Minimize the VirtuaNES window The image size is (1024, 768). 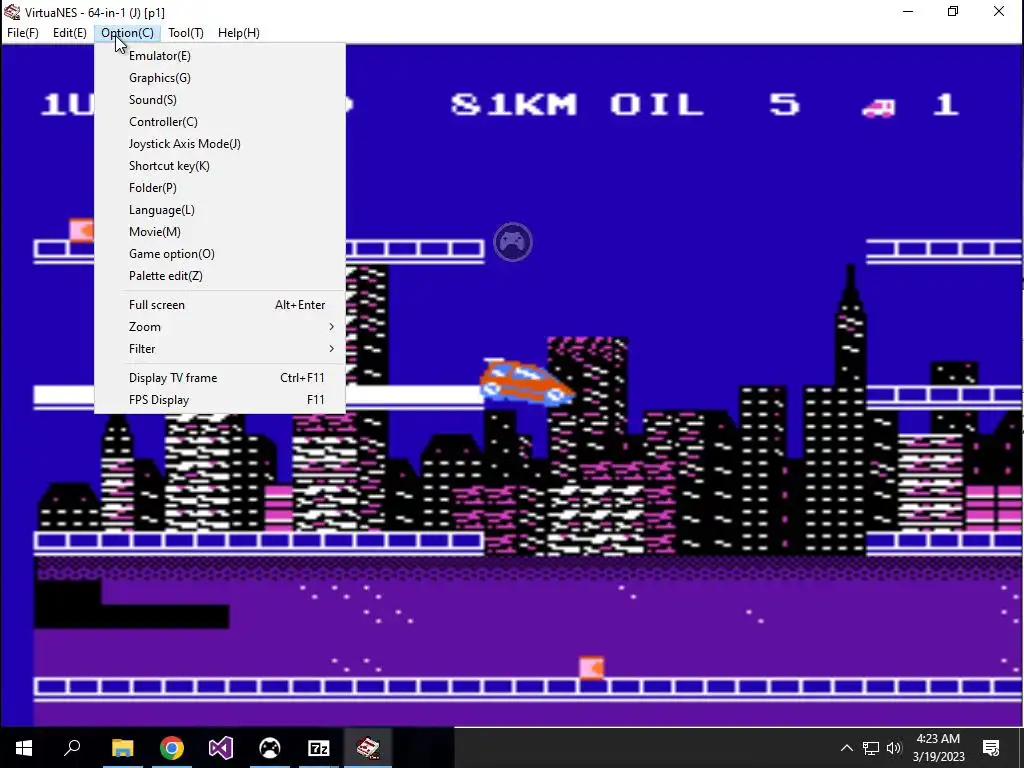(908, 12)
